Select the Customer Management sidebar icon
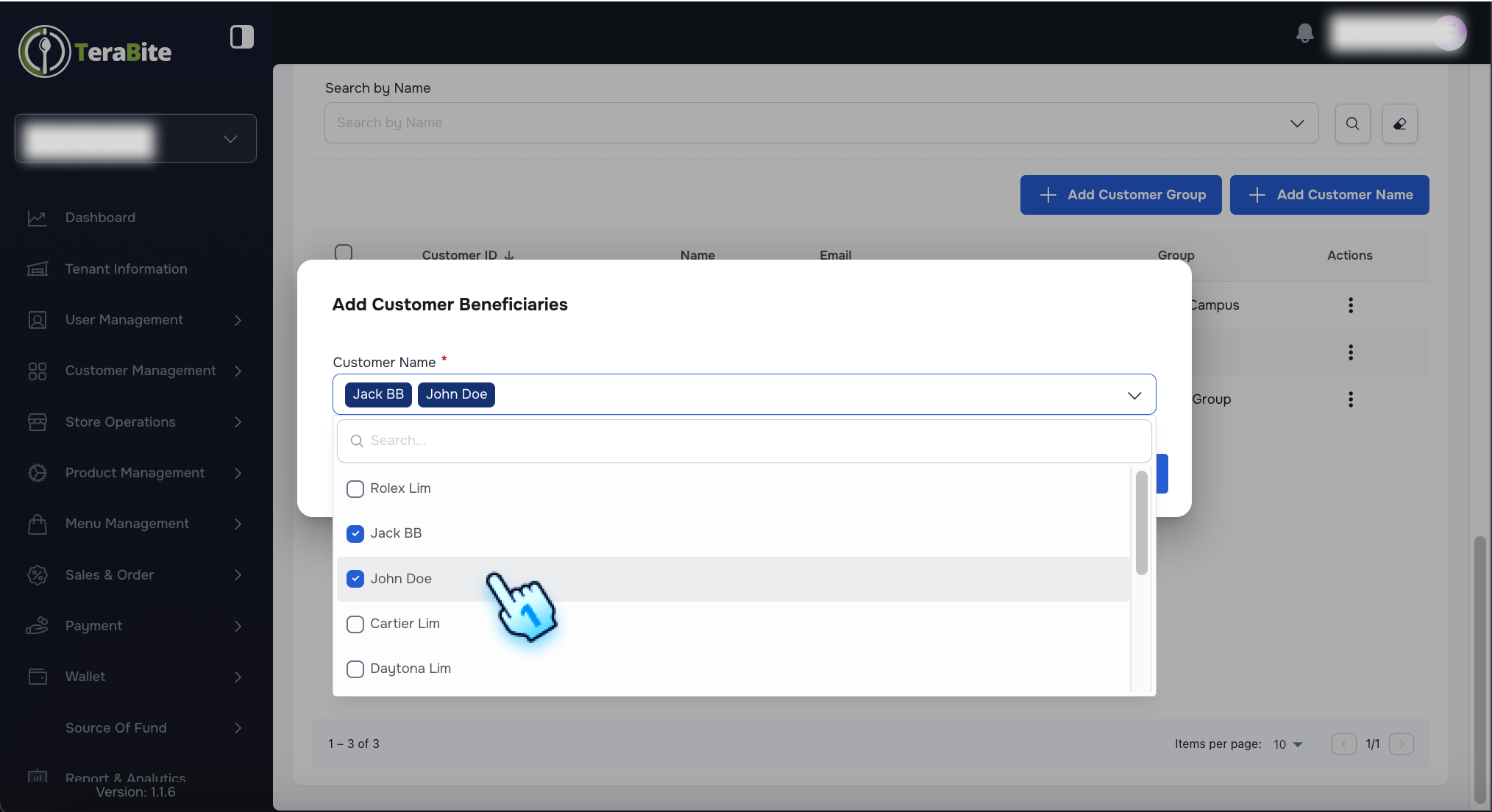The width and height of the screenshot is (1492, 812). [38, 371]
